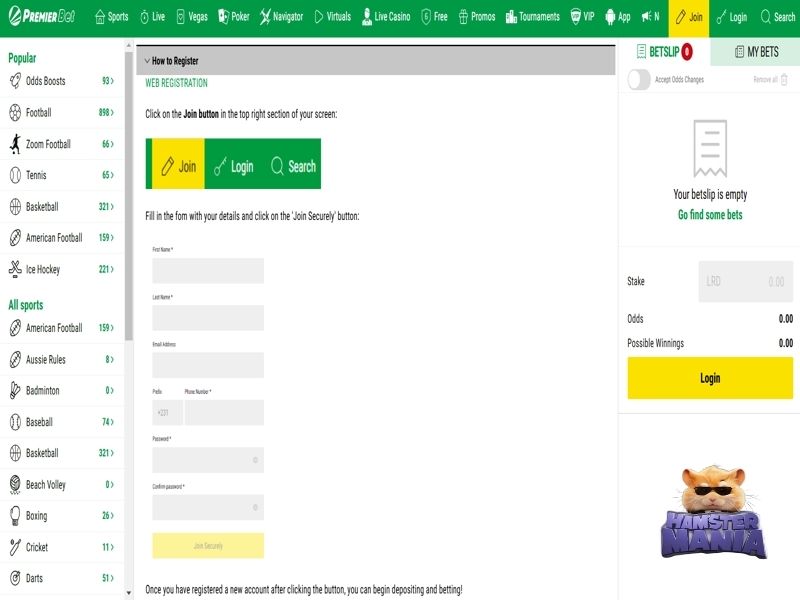Viewport: 800px width, 600px height.
Task: Switch to the BETSLIP tab
Action: click(664, 52)
